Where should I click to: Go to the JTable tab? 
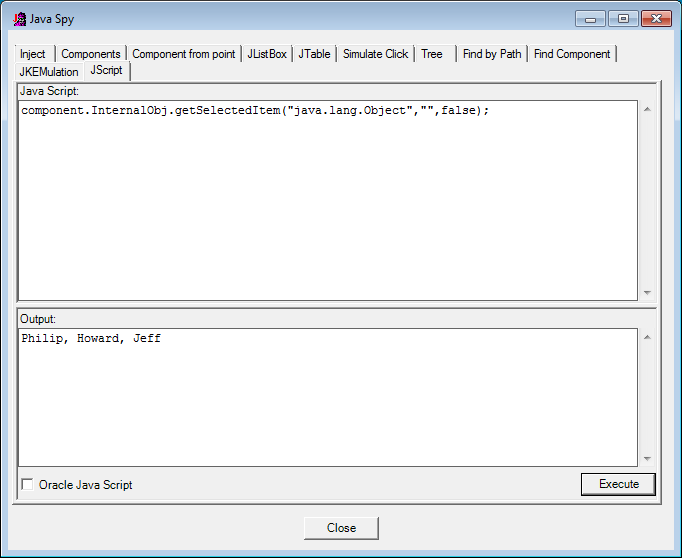(314, 54)
